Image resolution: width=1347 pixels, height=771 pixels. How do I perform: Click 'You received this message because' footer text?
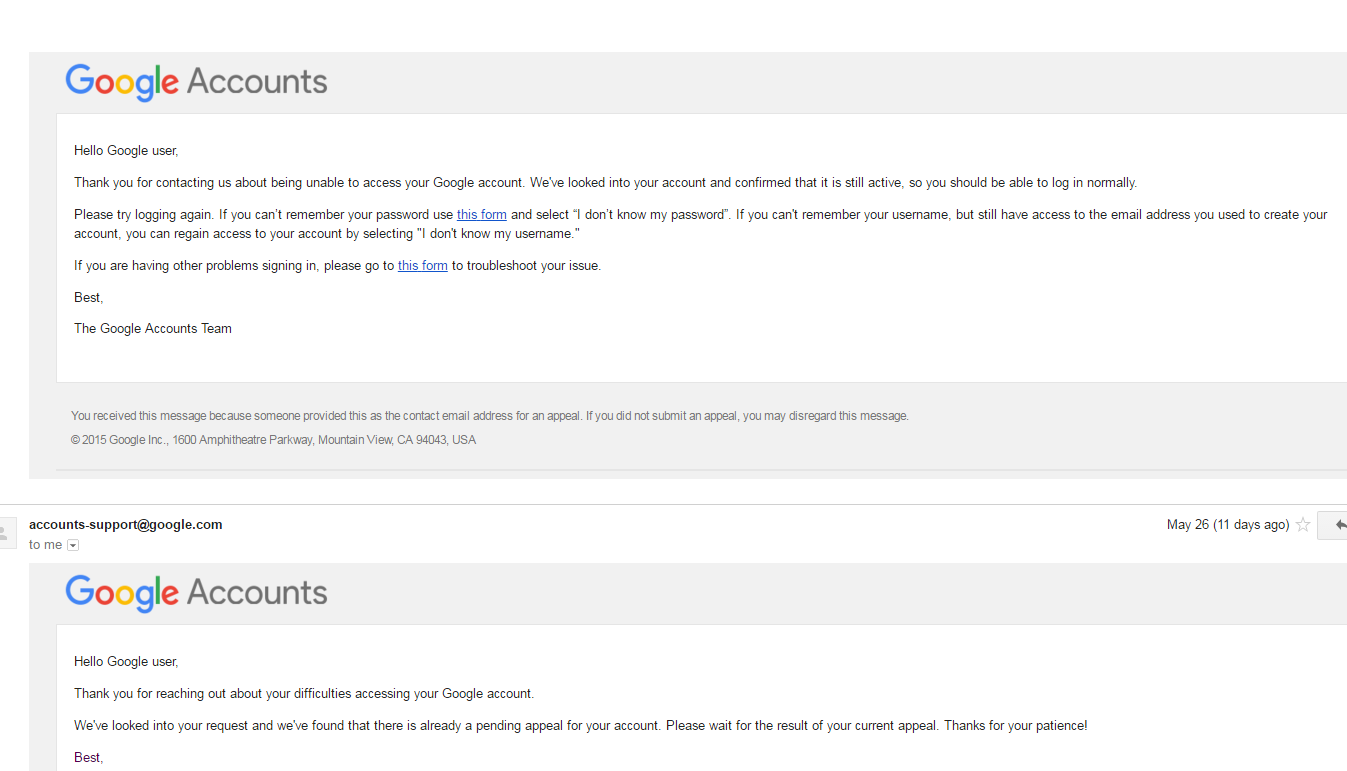click(x=490, y=416)
